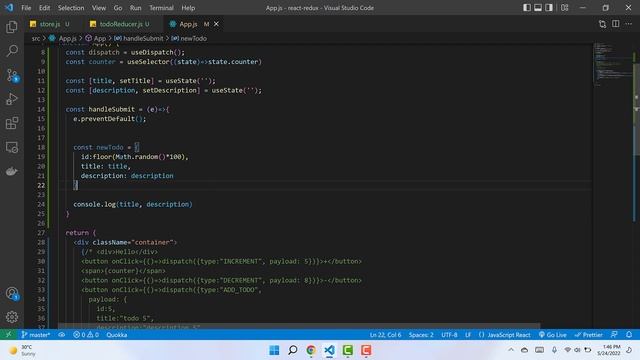Change file encoding via UTF-8
This screenshot has height=360, width=640.
449,335
